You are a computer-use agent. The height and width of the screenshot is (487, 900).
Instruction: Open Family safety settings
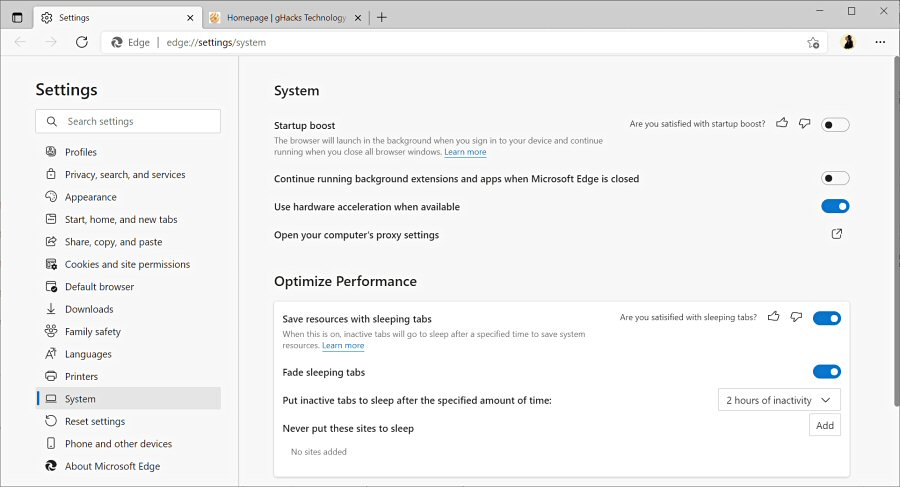click(129, 331)
